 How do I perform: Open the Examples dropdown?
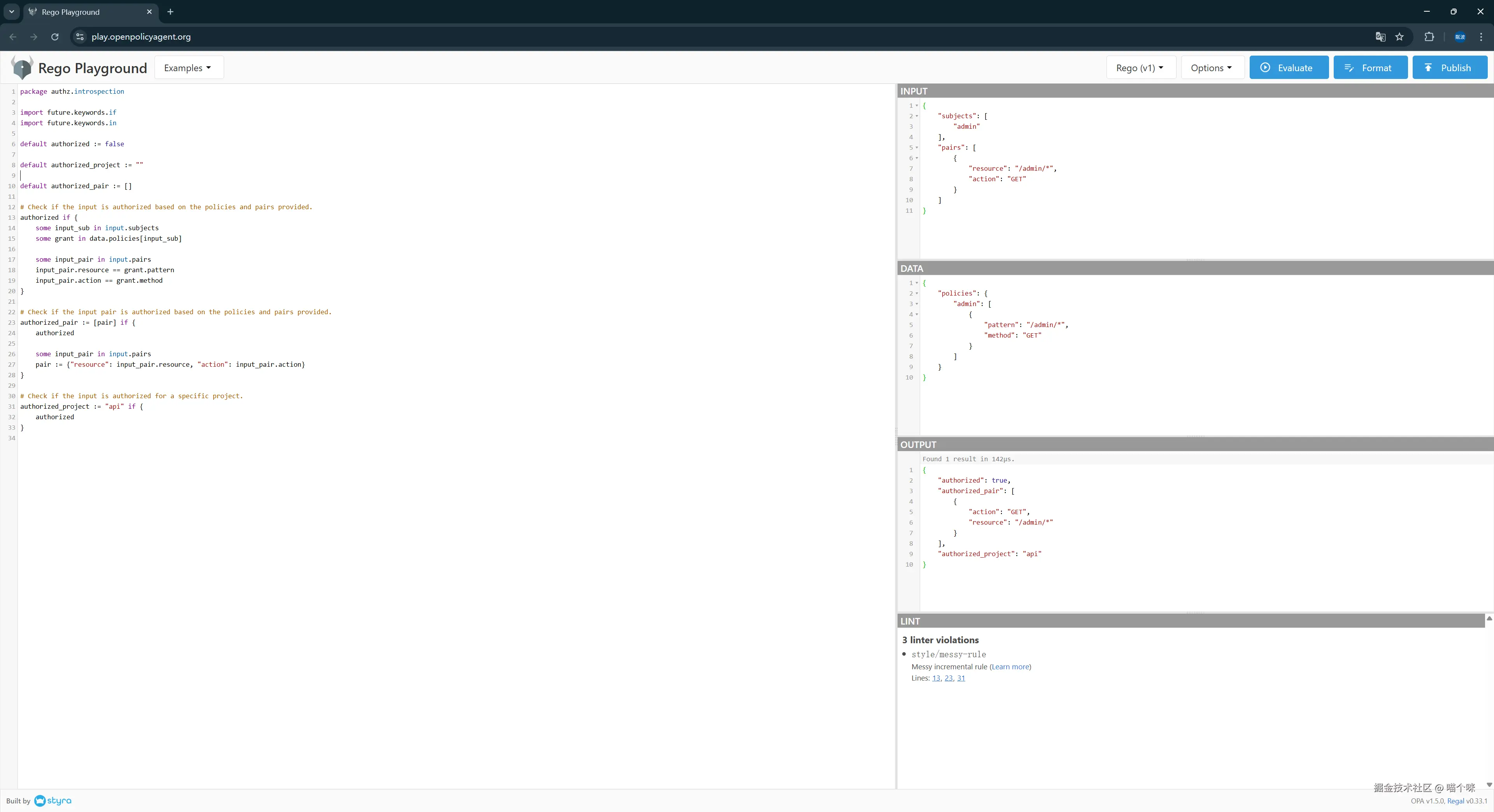coord(188,68)
